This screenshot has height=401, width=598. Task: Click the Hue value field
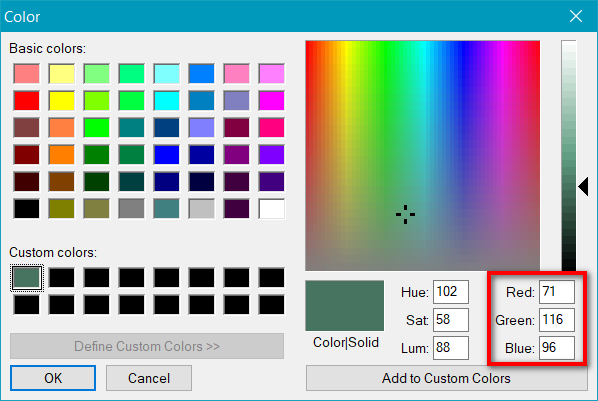tap(451, 292)
